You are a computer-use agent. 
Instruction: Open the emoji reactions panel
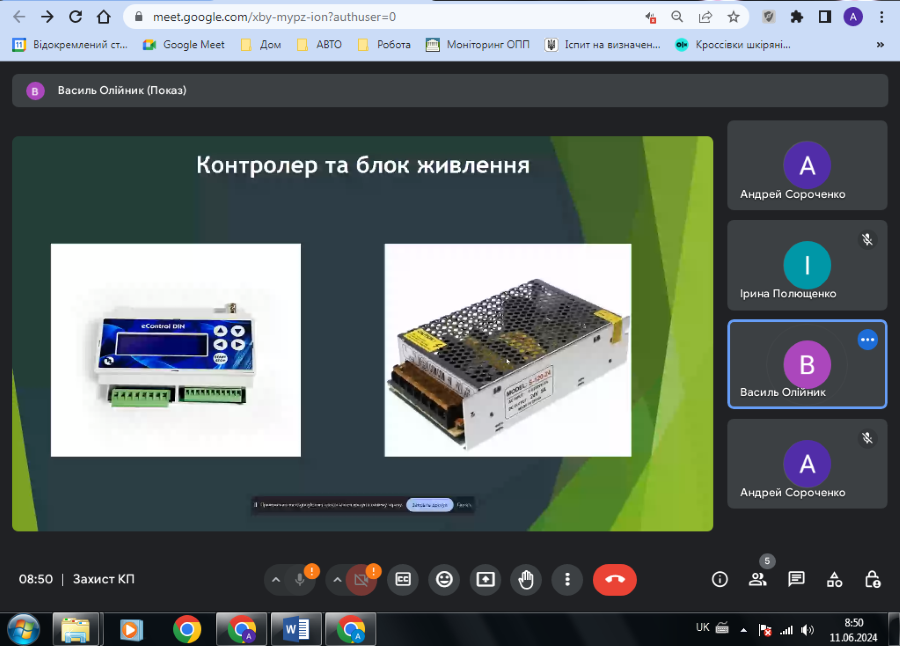pyautogui.click(x=444, y=579)
